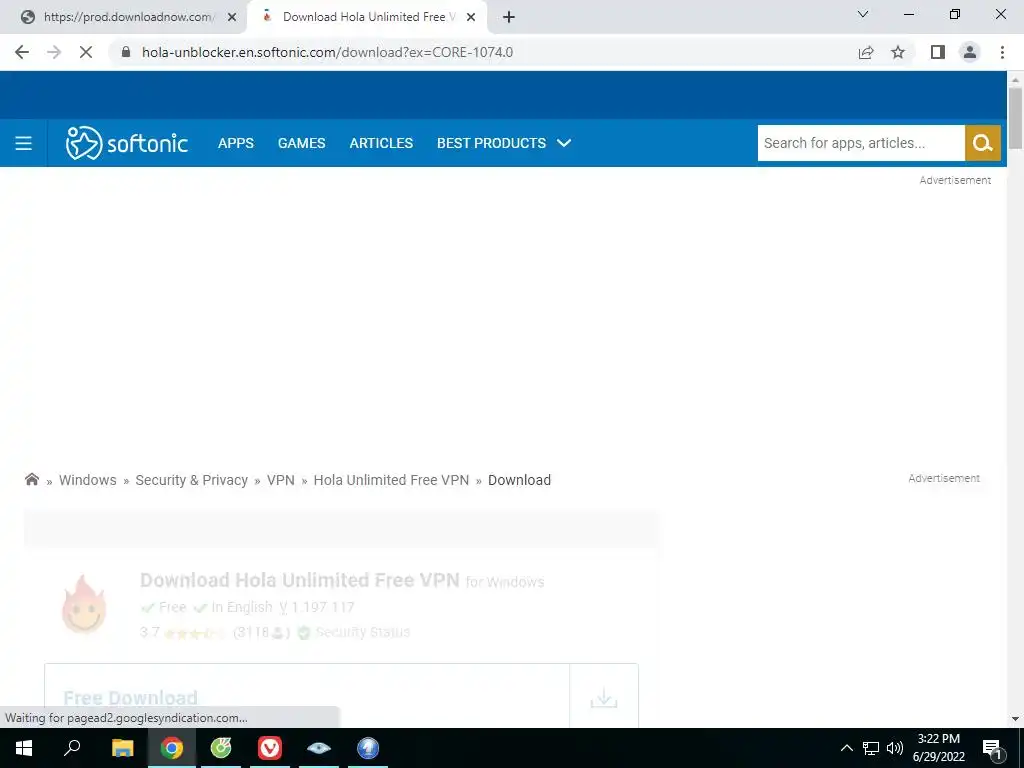Open notification center icon
This screenshot has height=768, width=1024.
click(x=992, y=748)
